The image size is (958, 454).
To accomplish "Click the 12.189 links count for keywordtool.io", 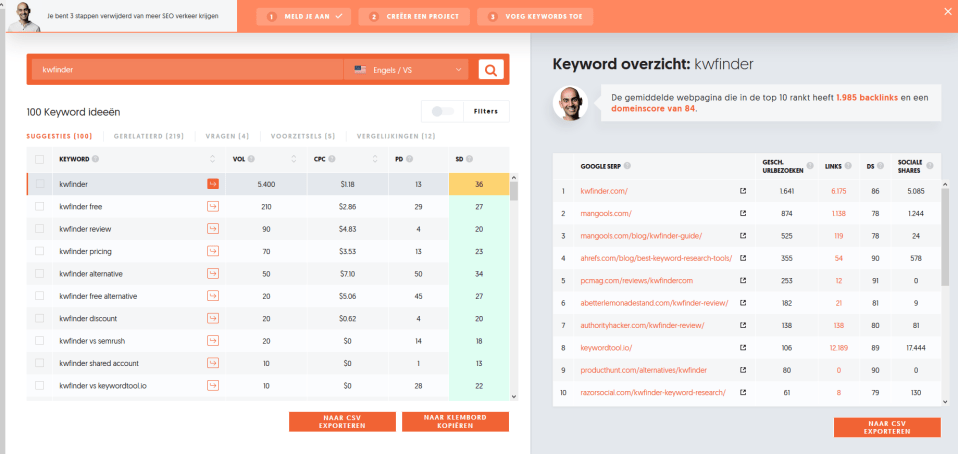I will pyautogui.click(x=838, y=347).
